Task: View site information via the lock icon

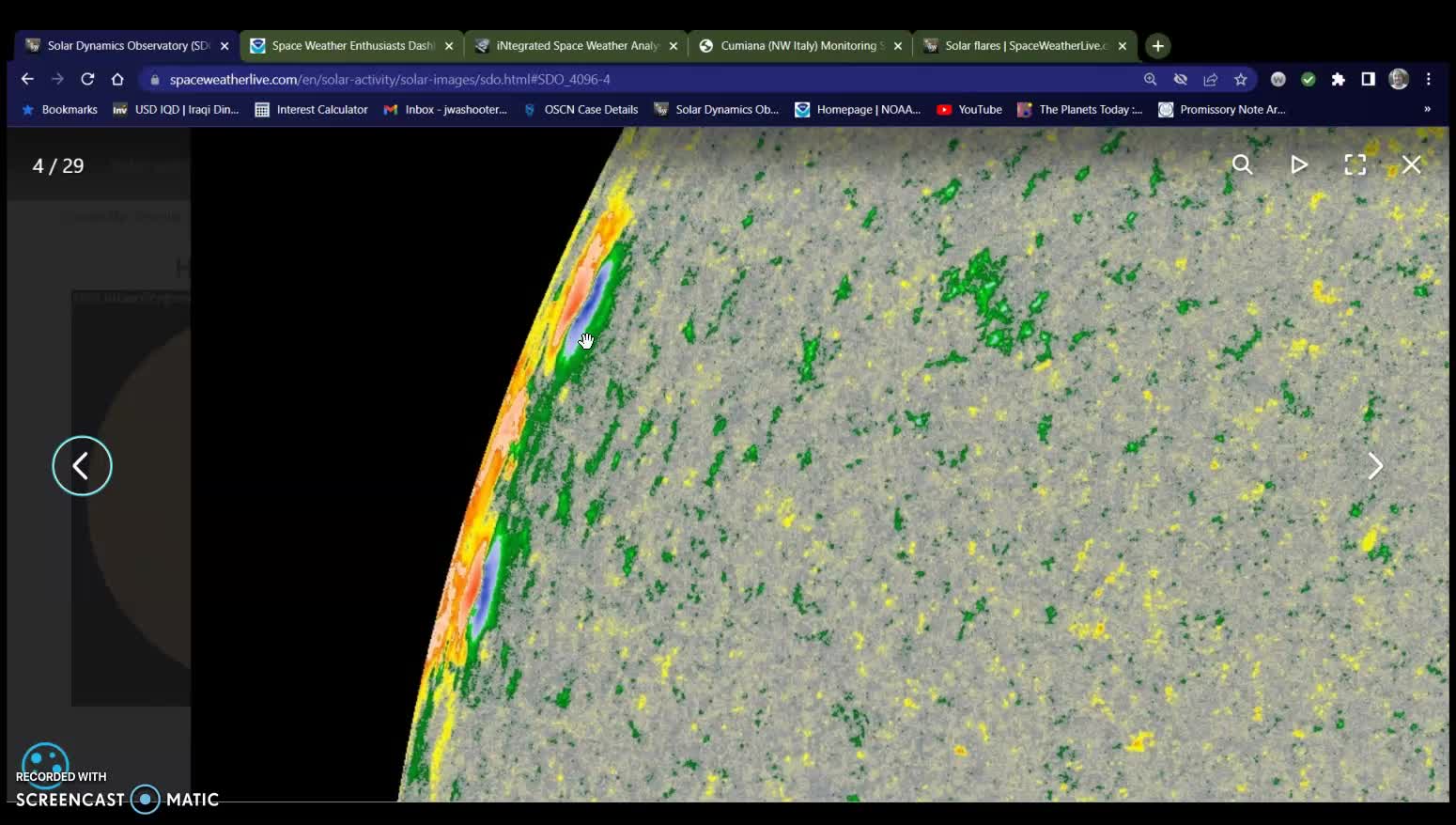Action: click(x=155, y=80)
